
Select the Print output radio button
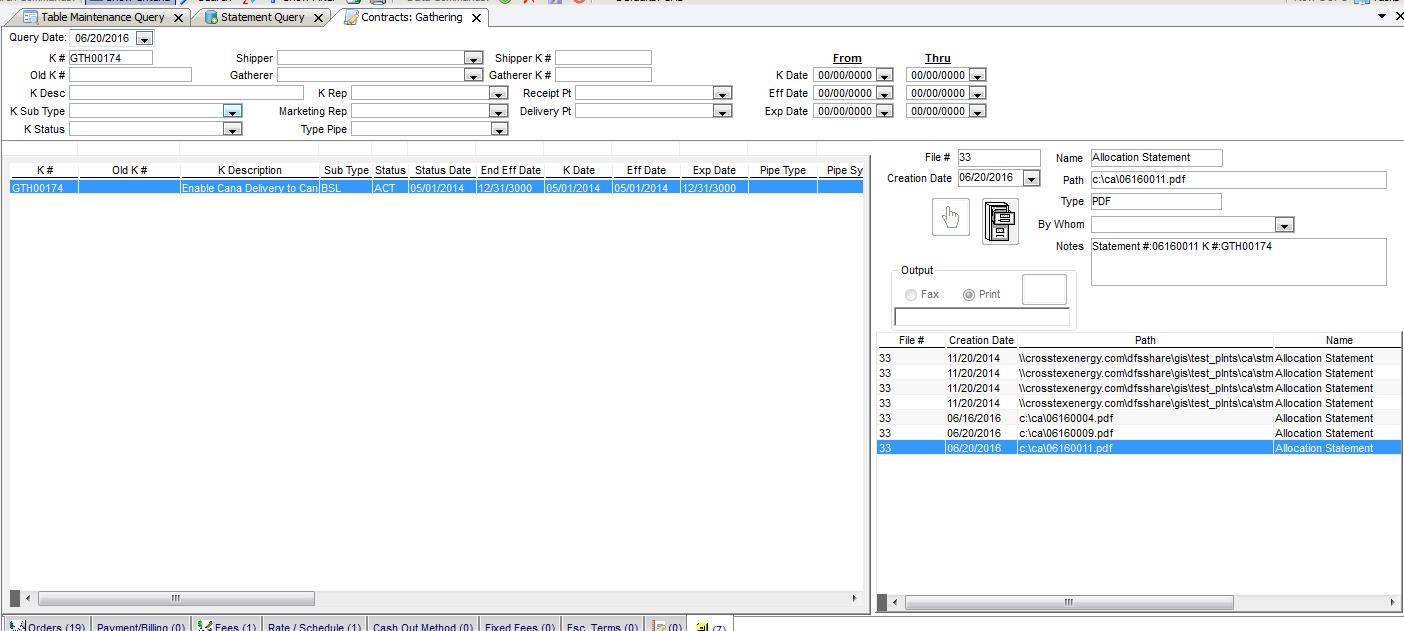point(968,295)
